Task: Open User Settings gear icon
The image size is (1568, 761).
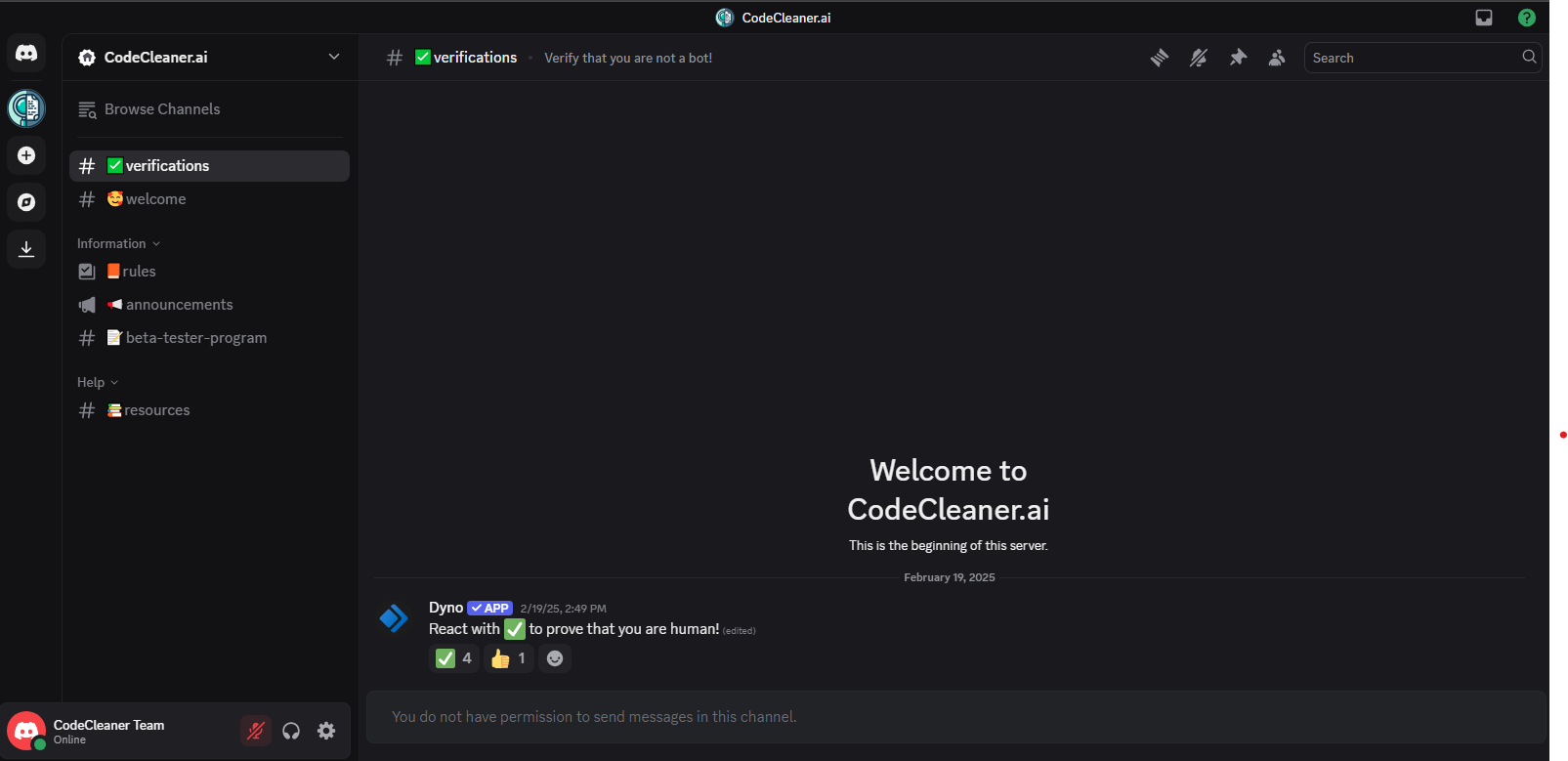Action: pyautogui.click(x=326, y=731)
